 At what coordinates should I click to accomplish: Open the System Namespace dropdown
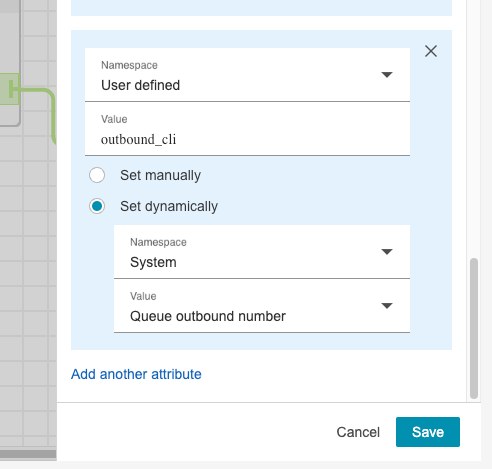[x=262, y=252]
